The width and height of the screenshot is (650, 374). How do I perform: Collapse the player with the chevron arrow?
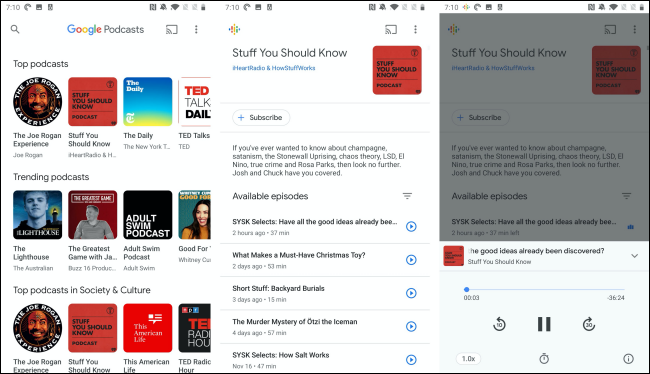634,256
